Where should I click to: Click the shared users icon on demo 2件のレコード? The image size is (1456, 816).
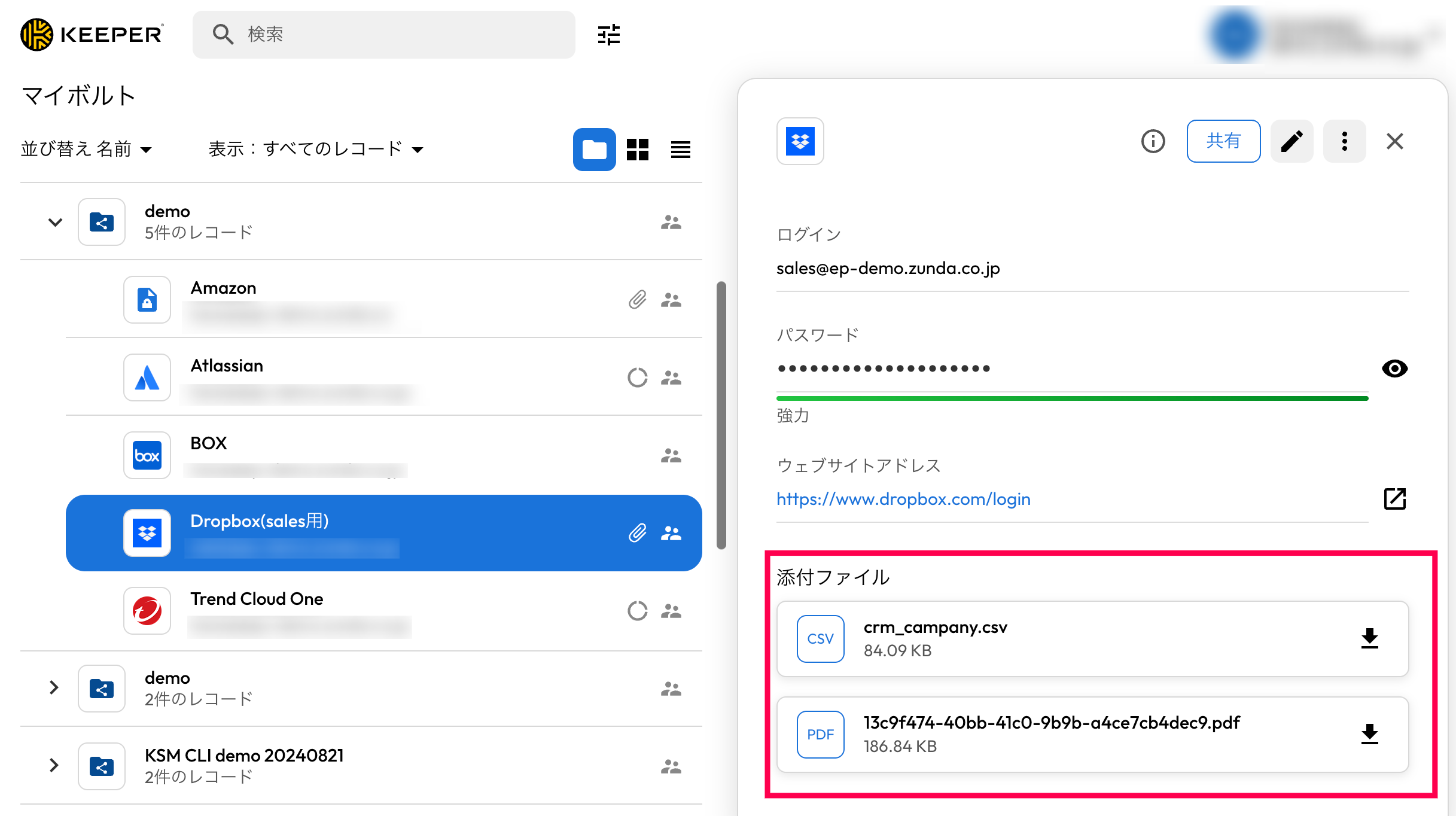coord(671,689)
